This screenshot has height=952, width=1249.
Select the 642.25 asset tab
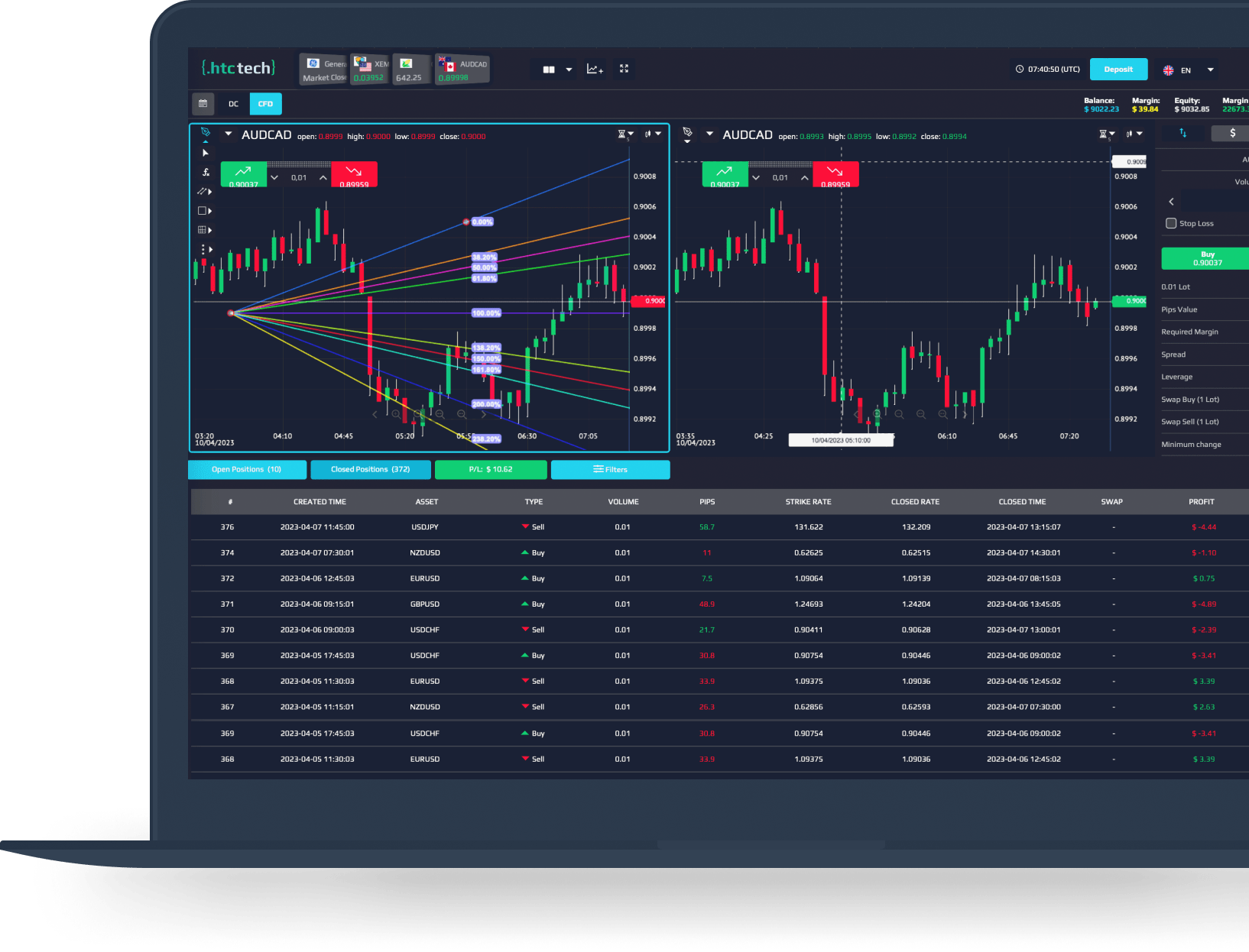coord(412,69)
